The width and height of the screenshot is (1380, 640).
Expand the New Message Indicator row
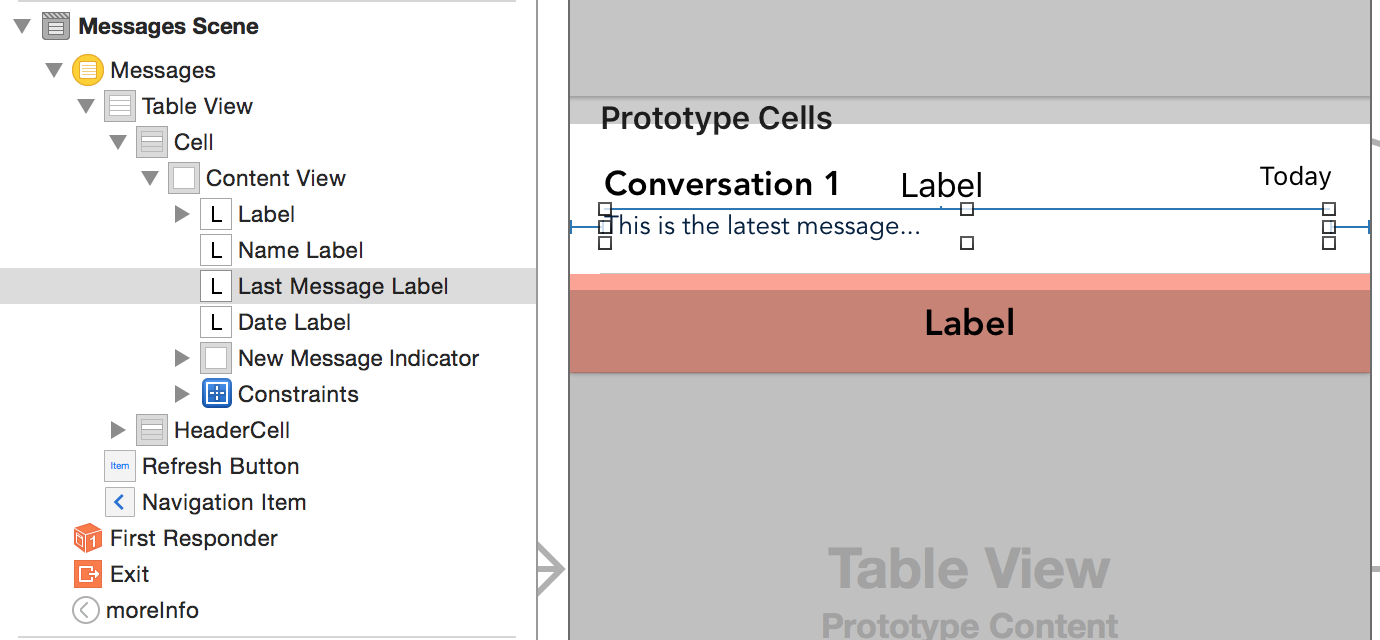tap(182, 358)
